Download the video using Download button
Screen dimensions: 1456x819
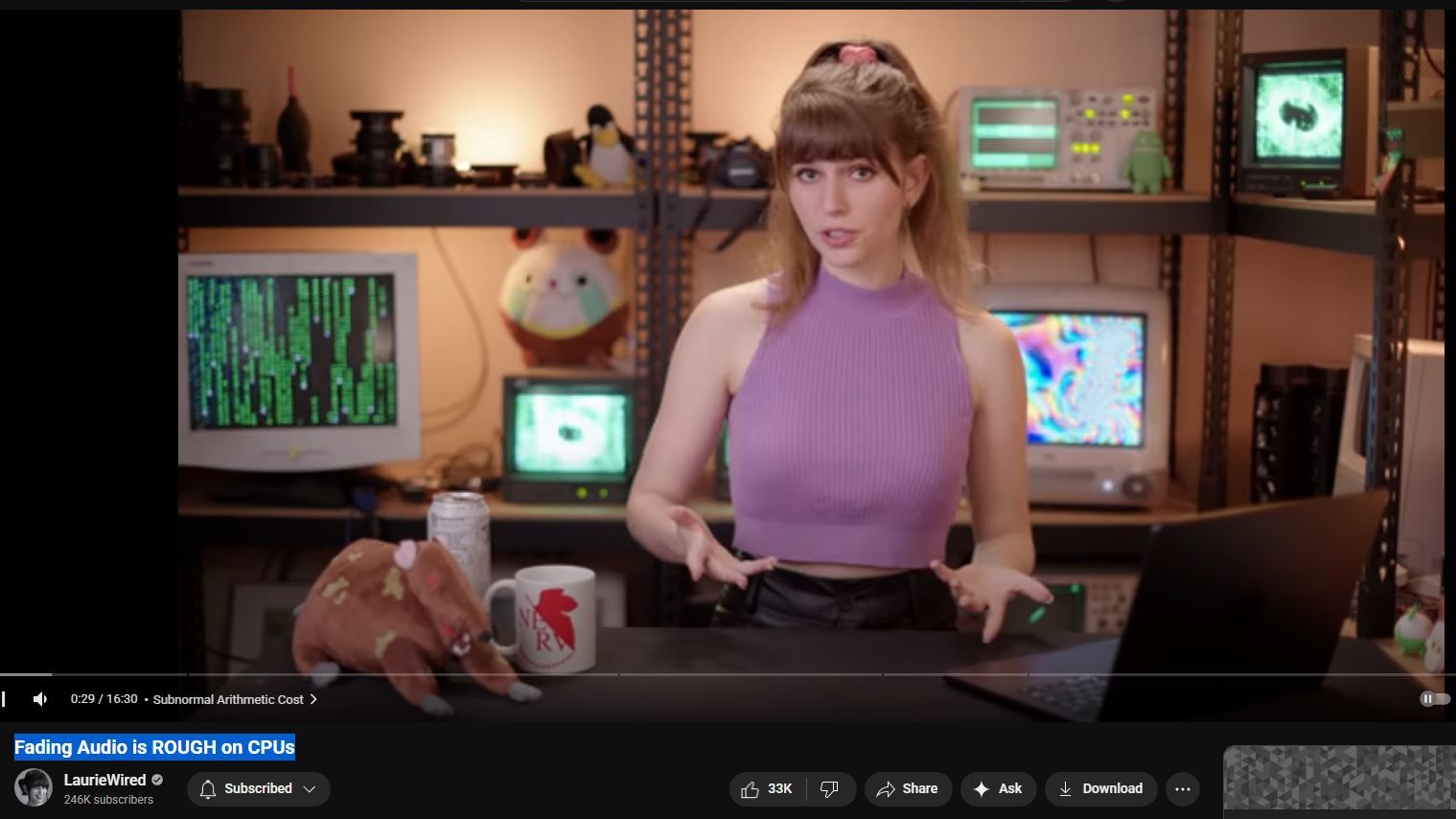coord(1100,788)
